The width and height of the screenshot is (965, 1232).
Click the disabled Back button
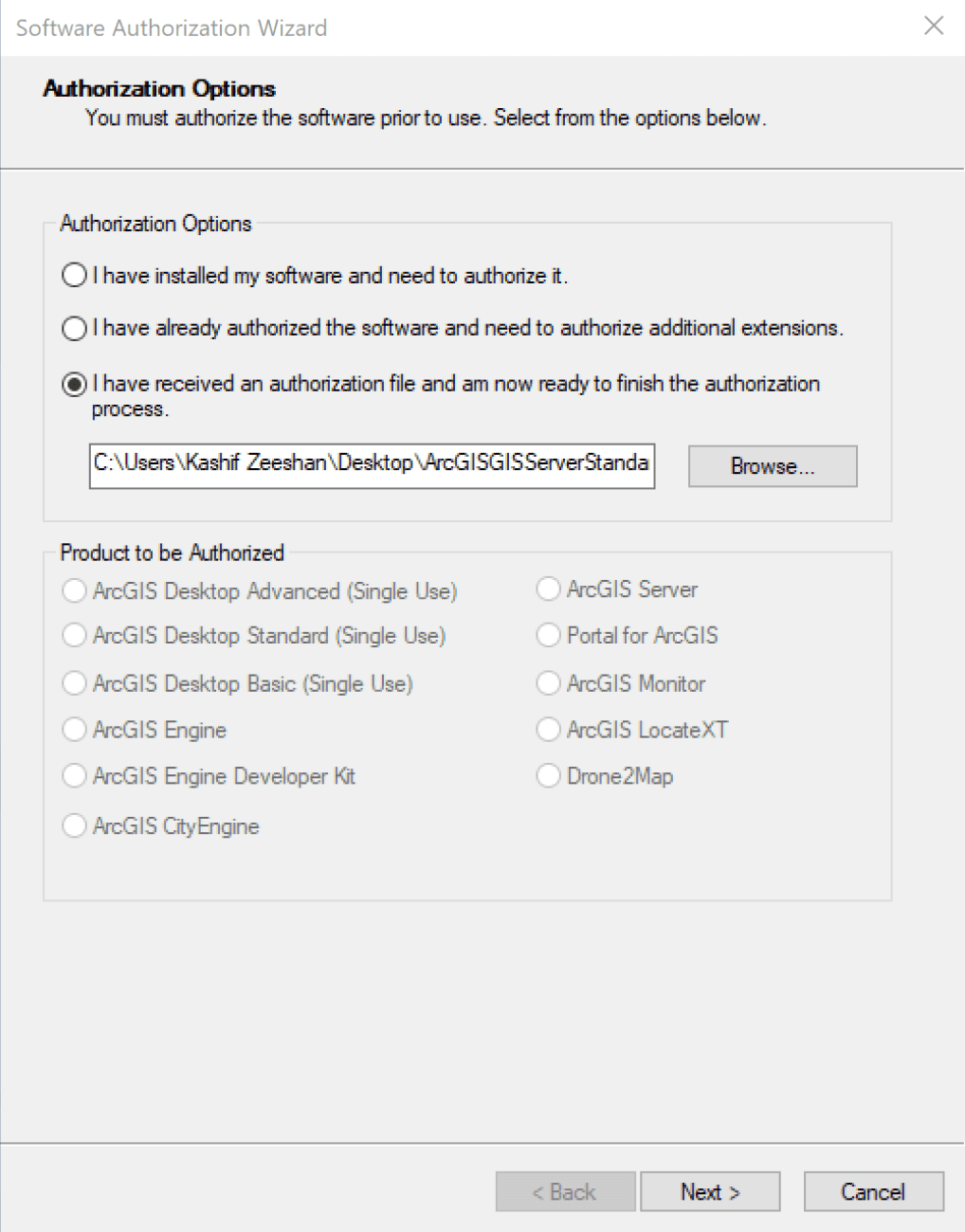[565, 1191]
